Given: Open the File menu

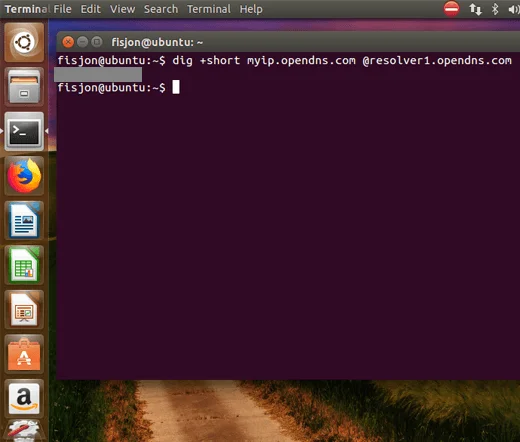Looking at the screenshot, I should tap(62, 9).
